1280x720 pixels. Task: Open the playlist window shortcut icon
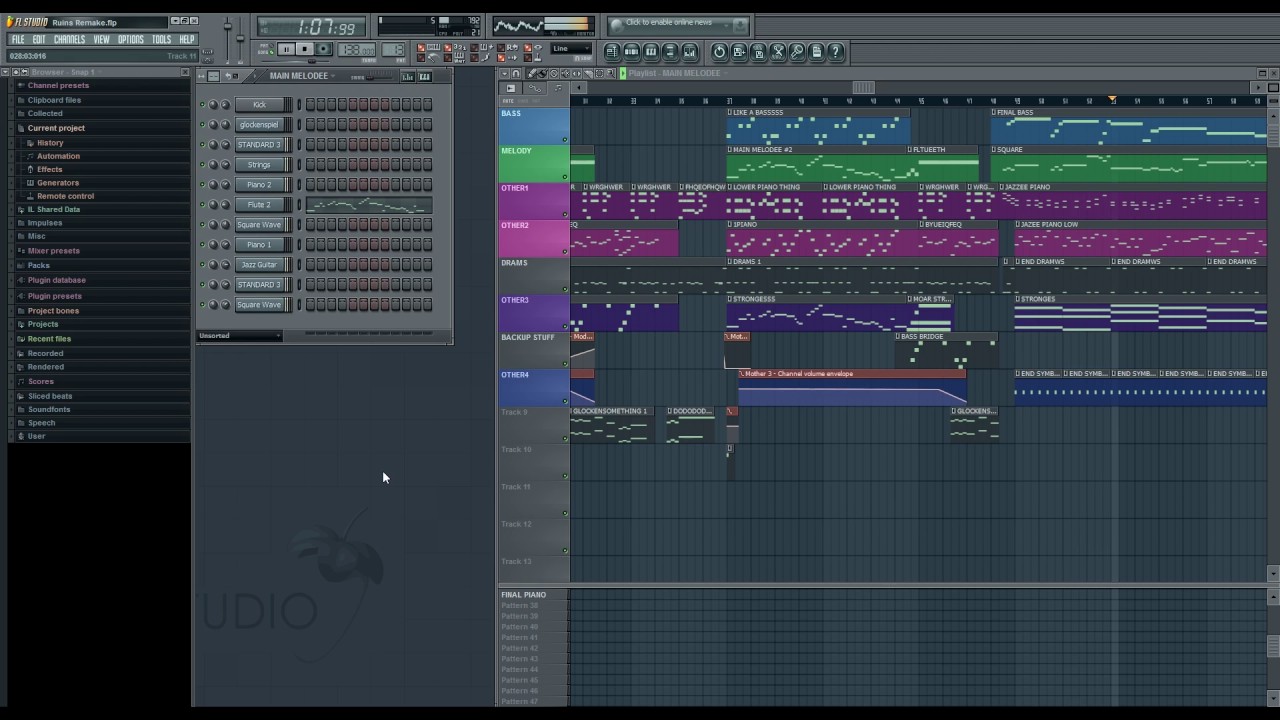pos(613,52)
